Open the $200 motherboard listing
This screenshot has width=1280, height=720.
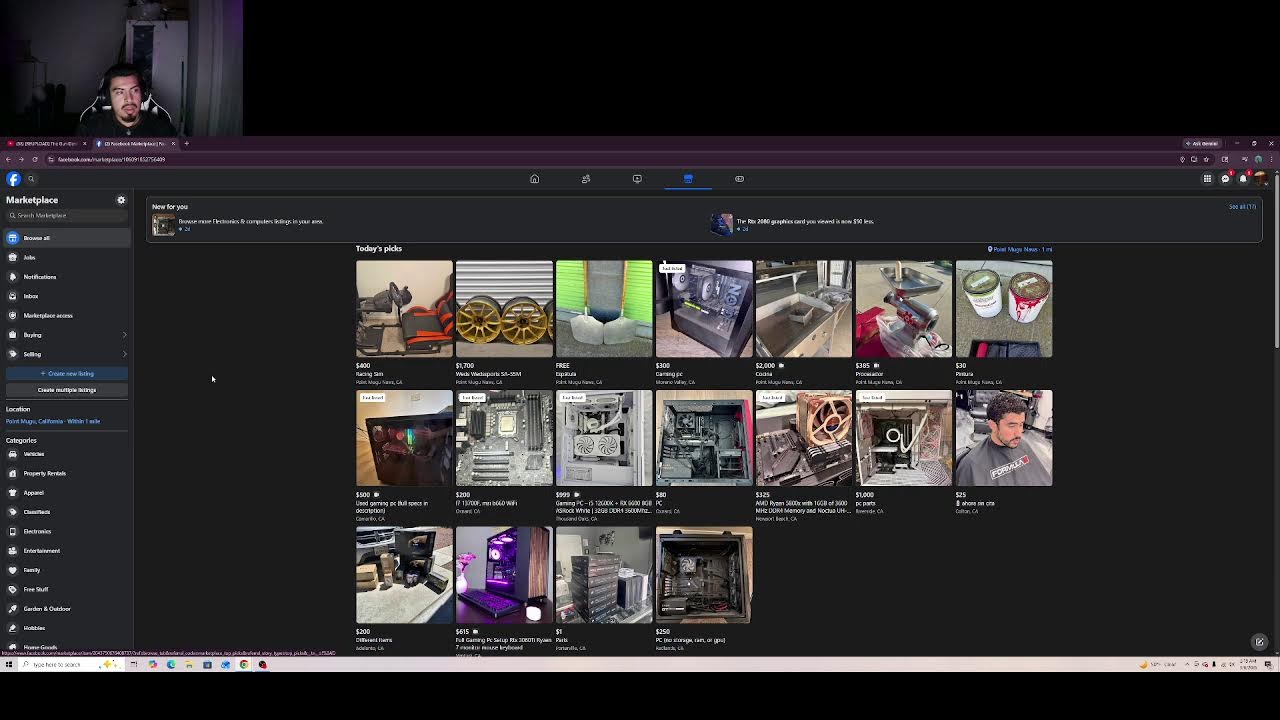[504, 452]
